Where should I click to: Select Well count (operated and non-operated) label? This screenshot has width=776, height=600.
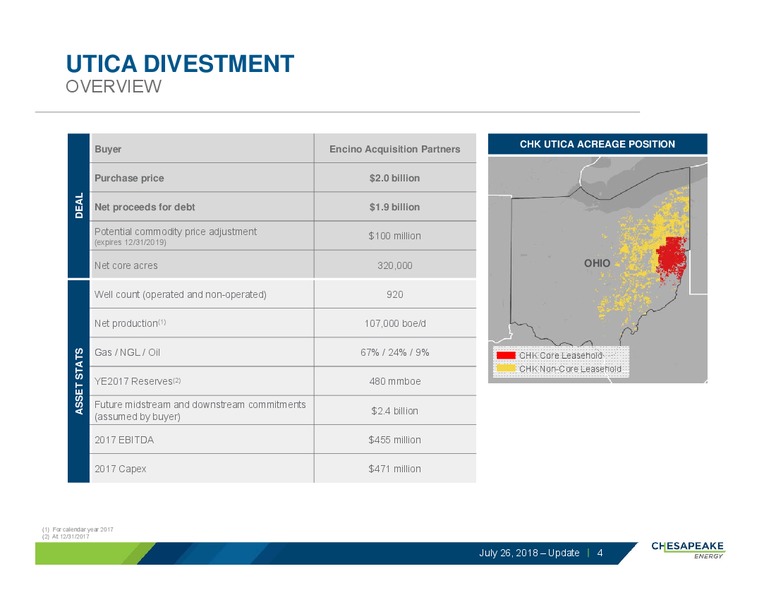point(180,295)
